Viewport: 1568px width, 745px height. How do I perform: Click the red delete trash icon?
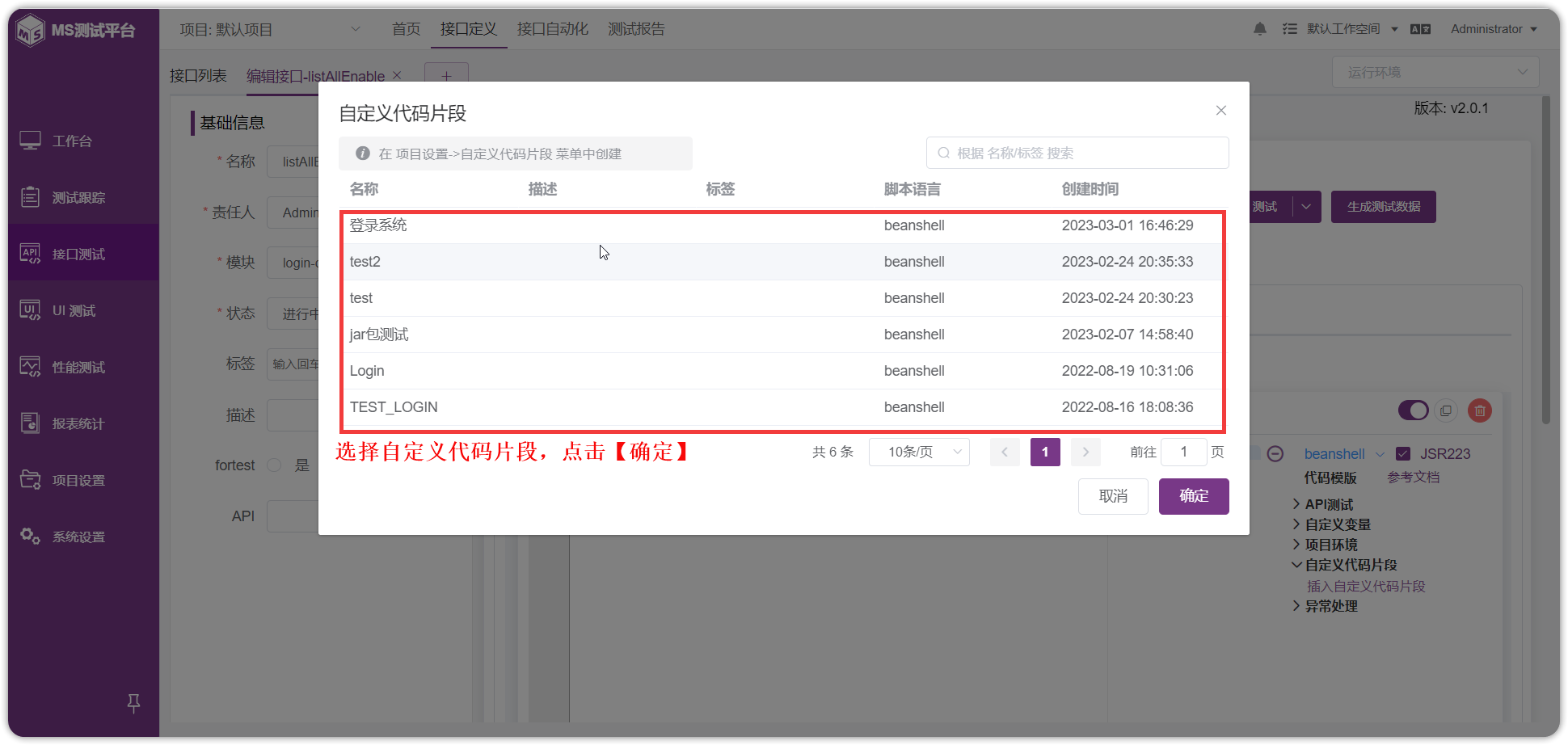click(1480, 410)
